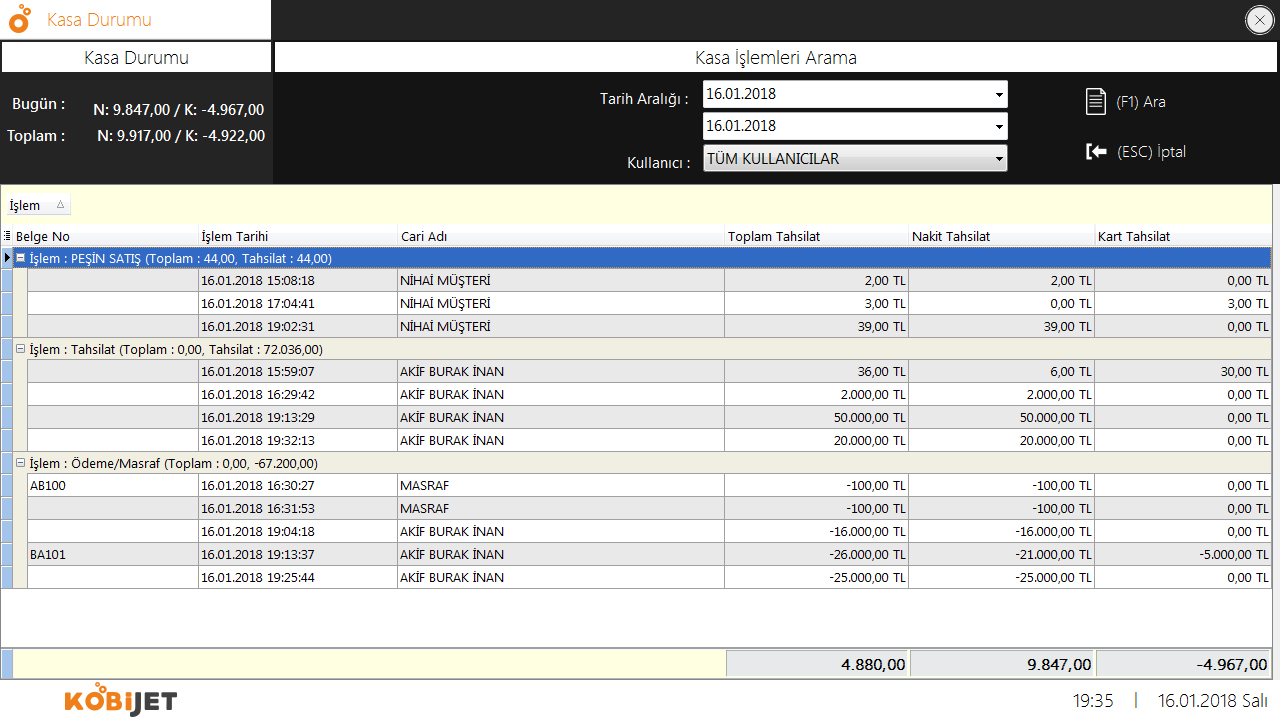Sort by Toplam Tahsilat column header
The image size is (1280, 720).
click(817, 237)
